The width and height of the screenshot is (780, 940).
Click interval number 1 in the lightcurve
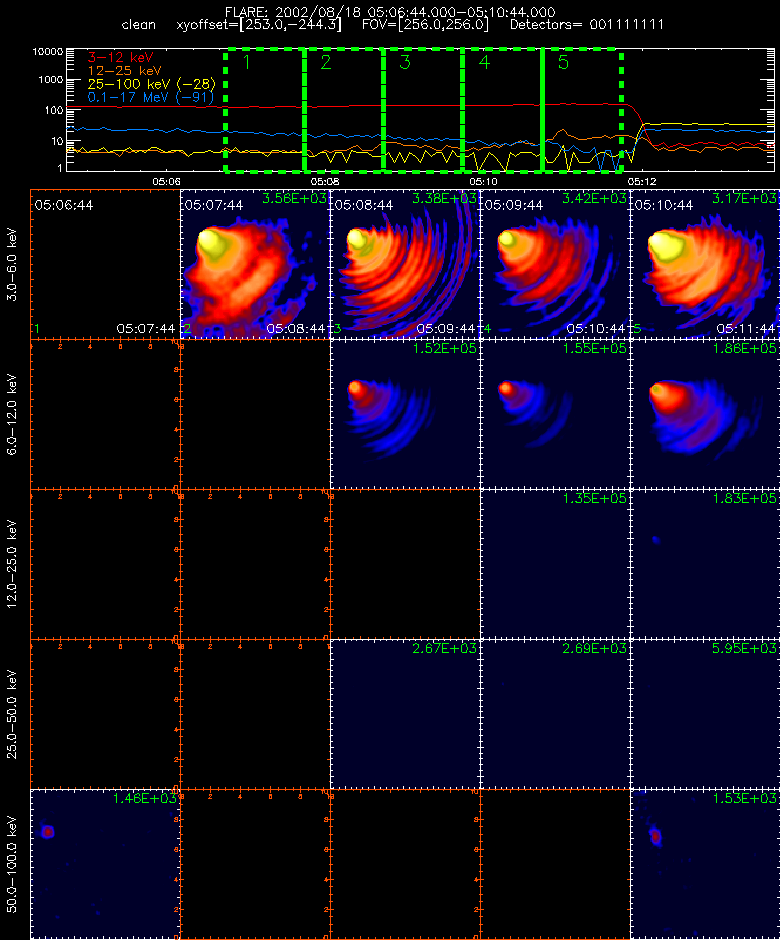point(246,62)
